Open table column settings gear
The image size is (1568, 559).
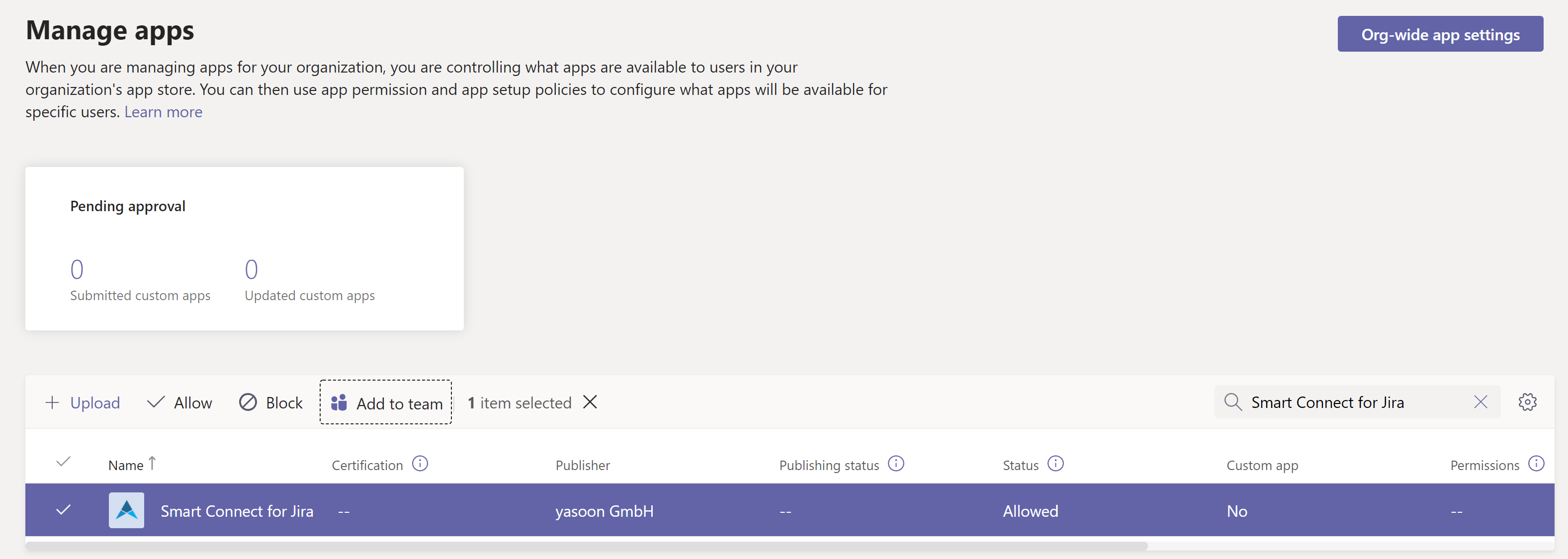coord(1527,402)
